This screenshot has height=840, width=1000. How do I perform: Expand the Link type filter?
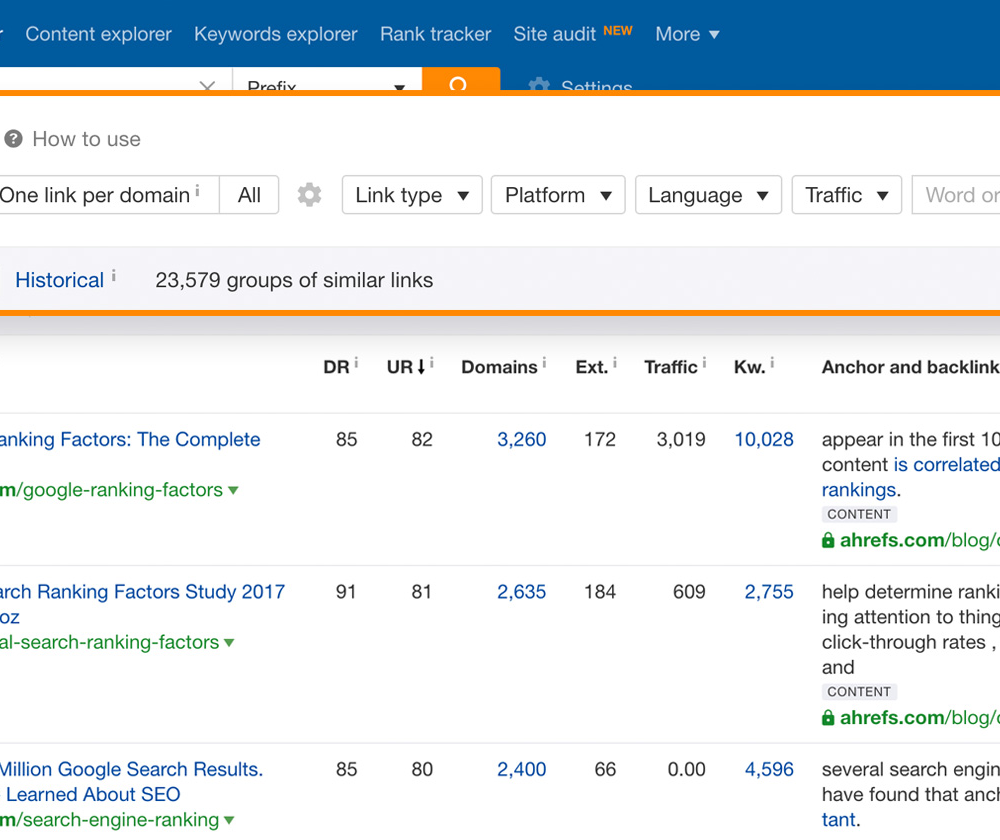pyautogui.click(x=412, y=195)
